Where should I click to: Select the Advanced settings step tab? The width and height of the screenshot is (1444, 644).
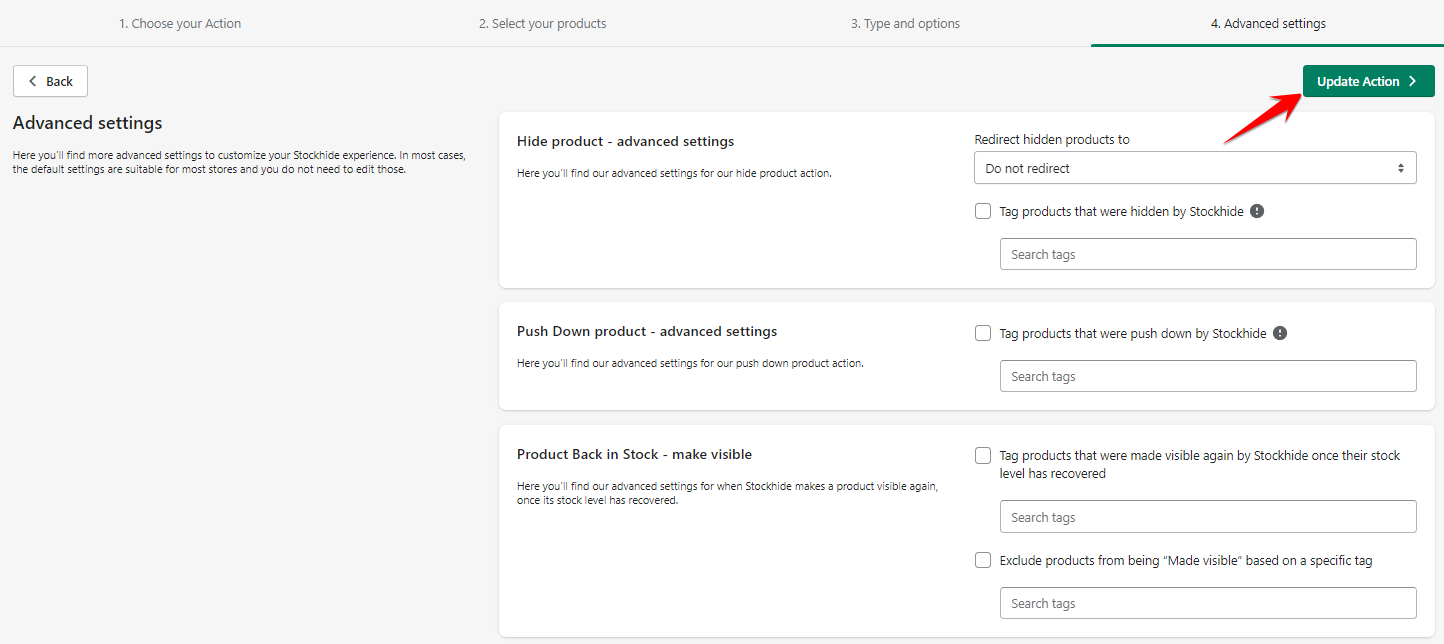pos(1267,23)
